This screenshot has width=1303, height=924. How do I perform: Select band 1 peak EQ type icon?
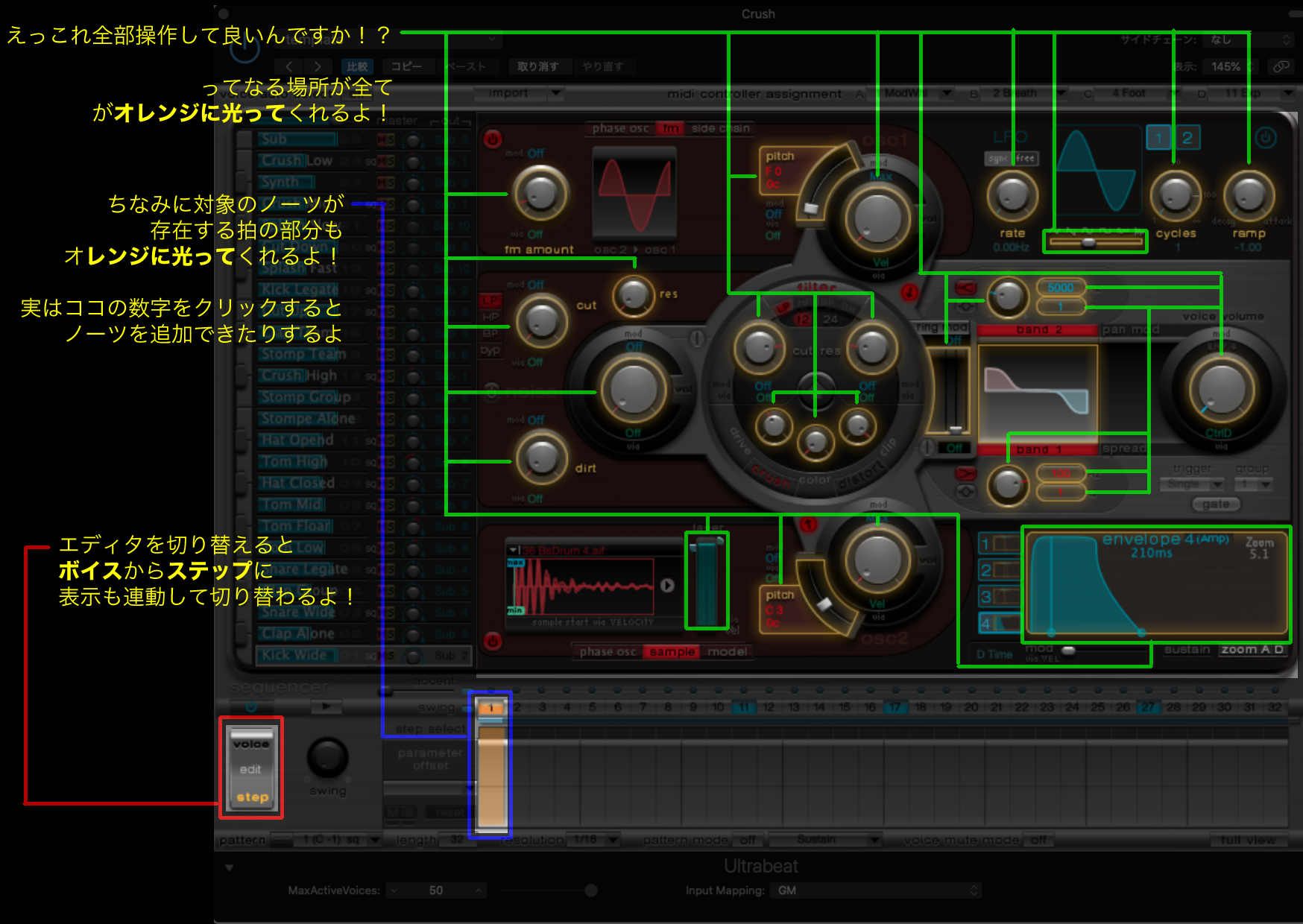965,491
